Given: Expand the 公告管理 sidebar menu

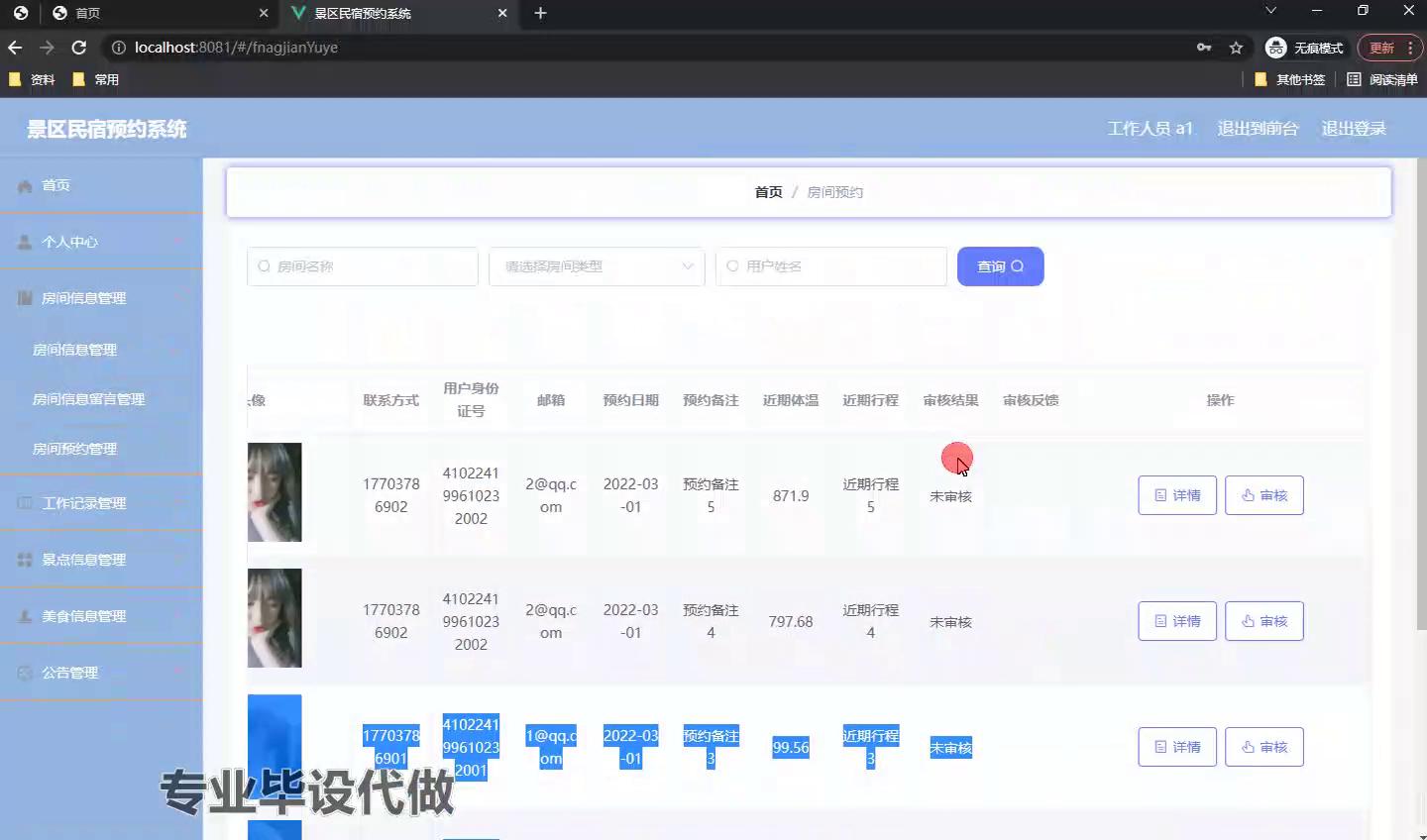Looking at the screenshot, I should (99, 673).
